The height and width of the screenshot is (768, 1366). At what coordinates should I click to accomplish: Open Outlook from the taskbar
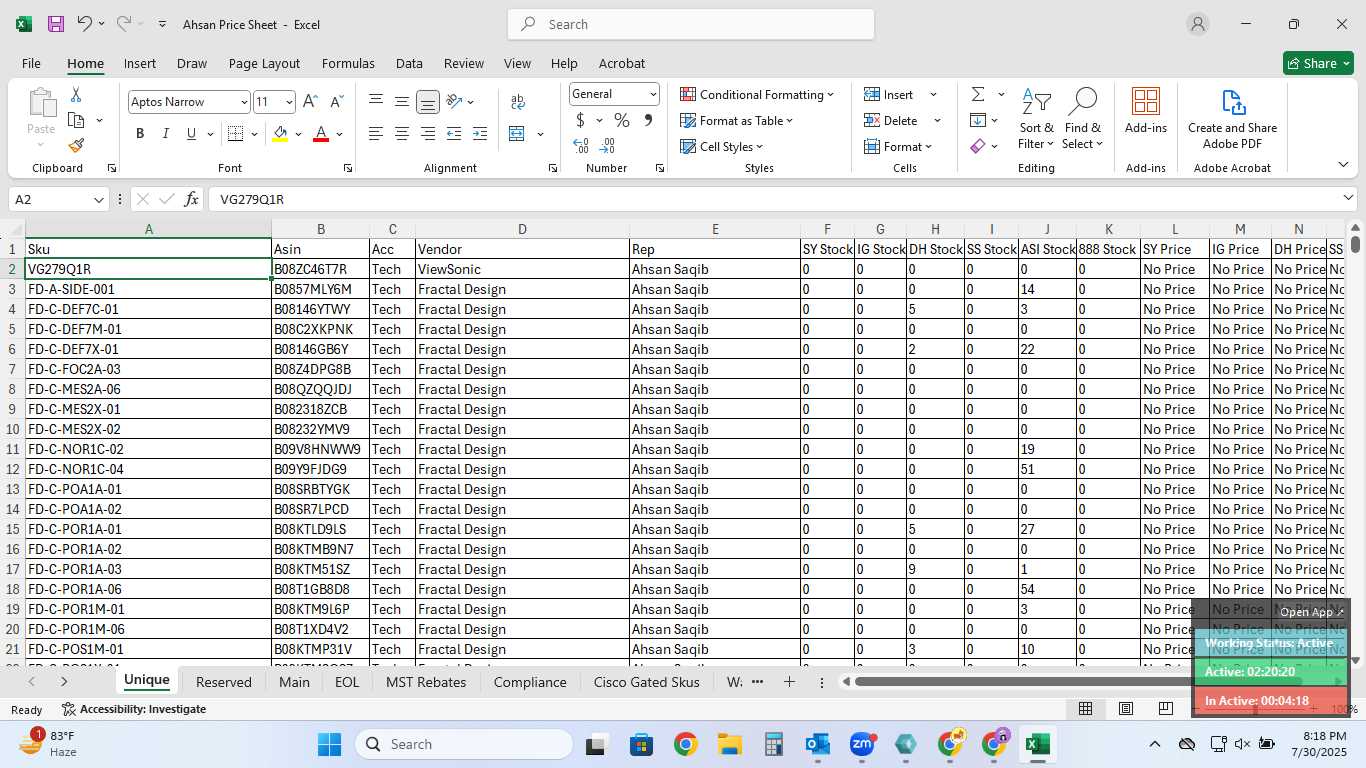tap(818, 744)
